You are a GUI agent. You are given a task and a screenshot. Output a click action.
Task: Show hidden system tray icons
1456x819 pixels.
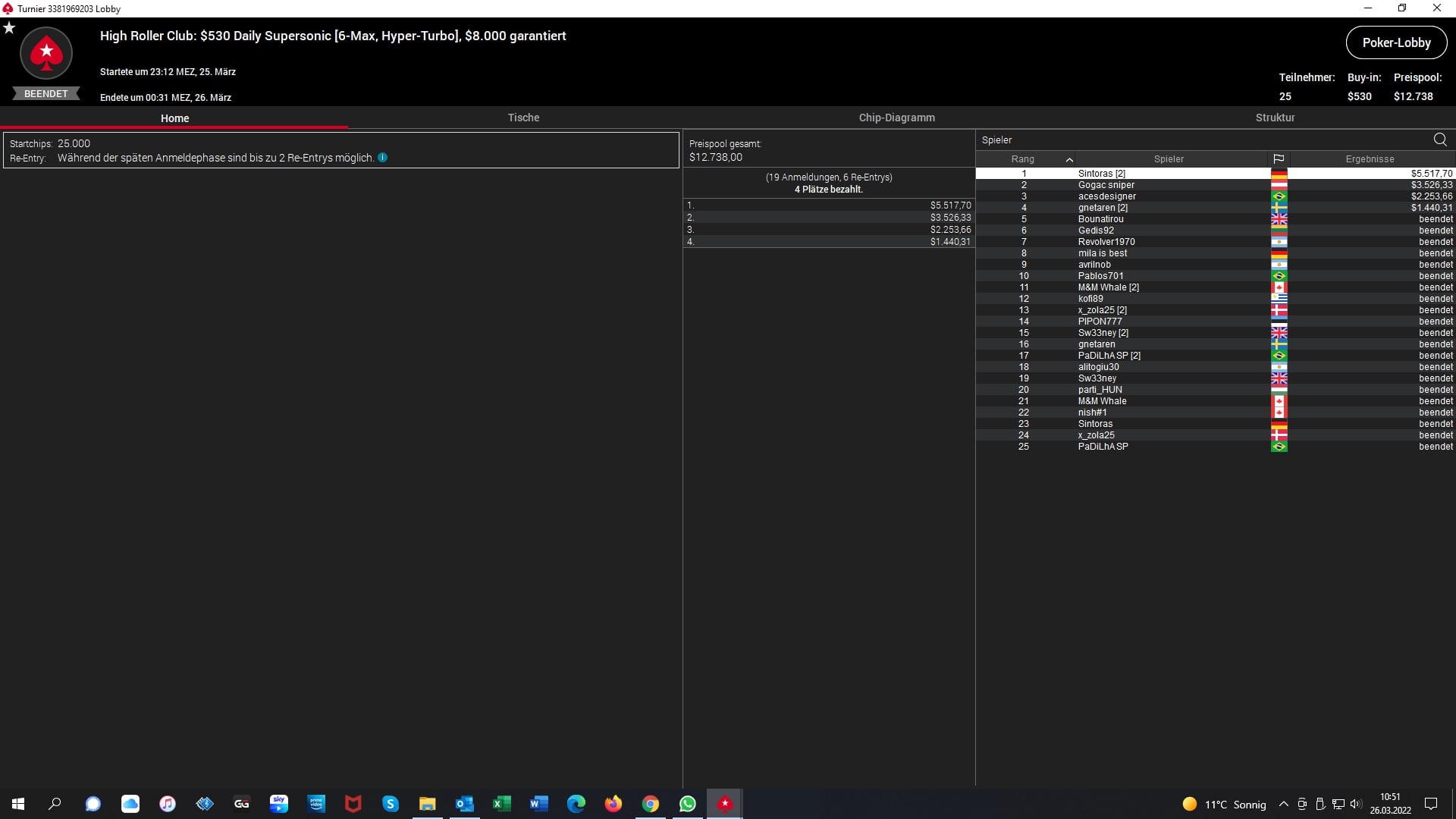point(1283,804)
